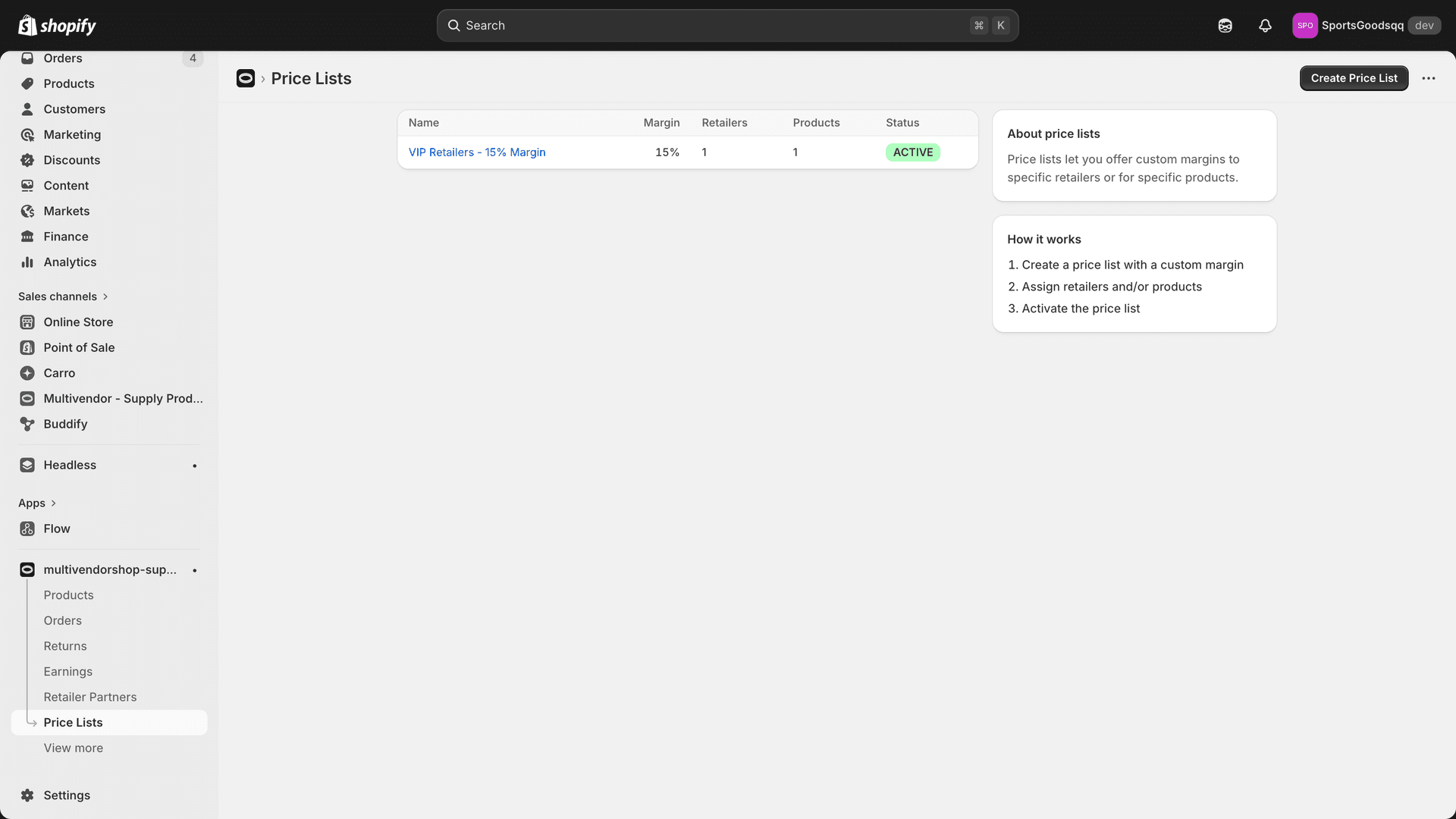Switch to the Retailer Partners section
This screenshot has height=819, width=1456.
click(90, 697)
